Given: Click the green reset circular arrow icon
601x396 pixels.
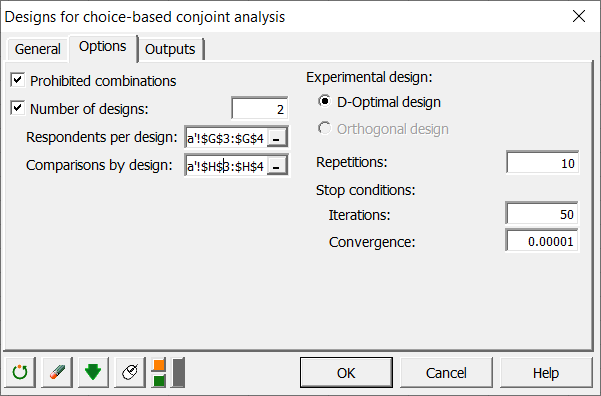Looking at the screenshot, I should (x=20, y=372).
